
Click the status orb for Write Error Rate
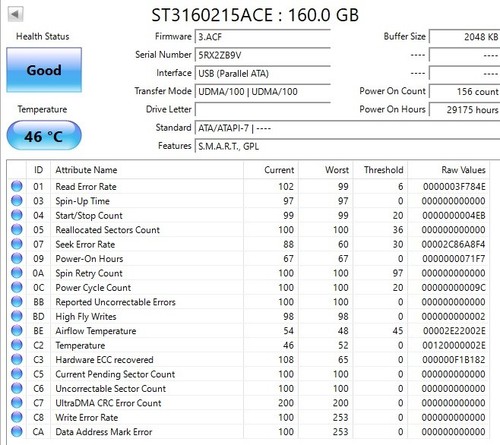[x=17, y=417]
